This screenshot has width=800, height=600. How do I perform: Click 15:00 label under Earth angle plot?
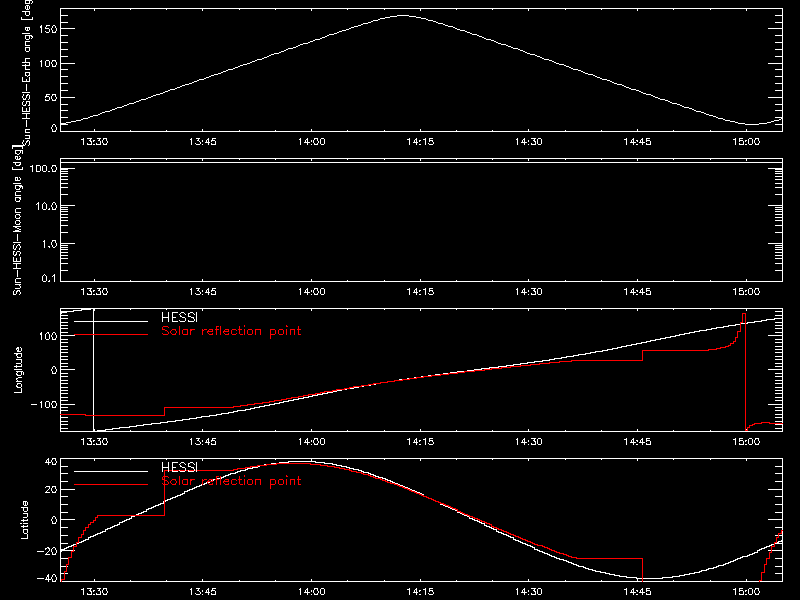[x=746, y=142]
